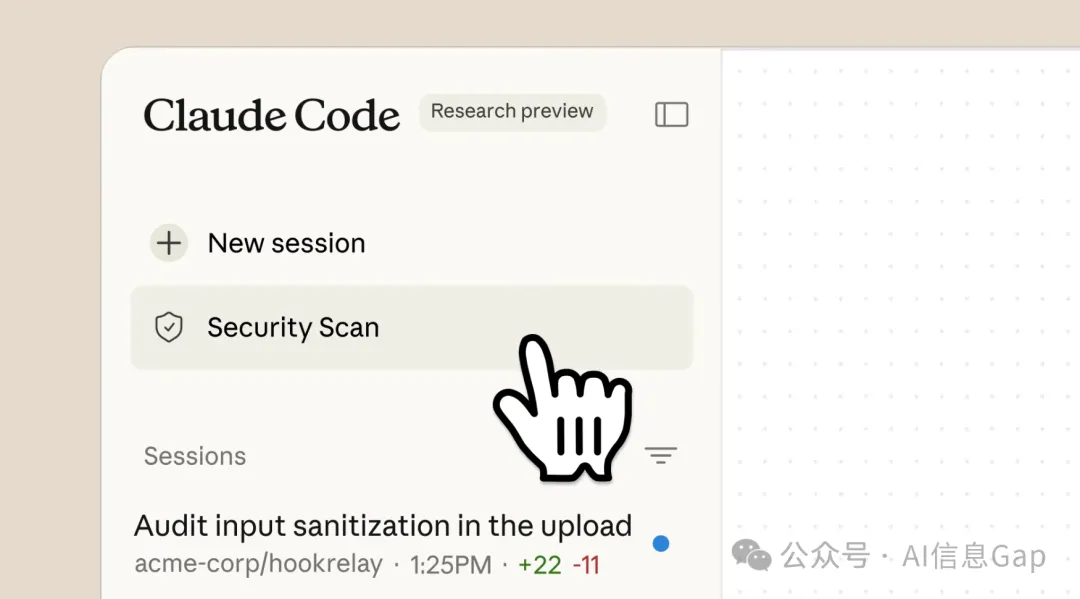Image resolution: width=1080 pixels, height=599 pixels.
Task: Open the sessions filter icon
Action: 660,456
